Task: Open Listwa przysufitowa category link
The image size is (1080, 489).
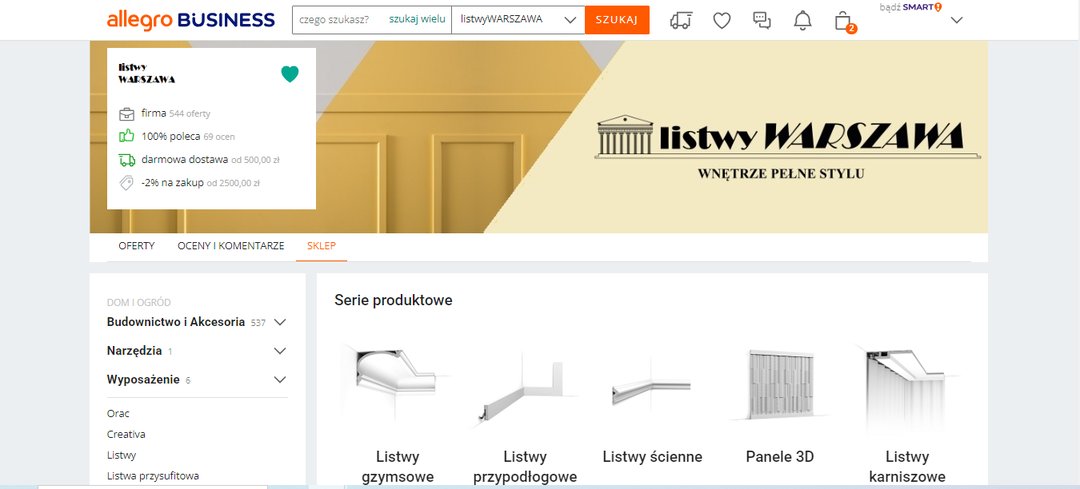Action: (x=153, y=475)
